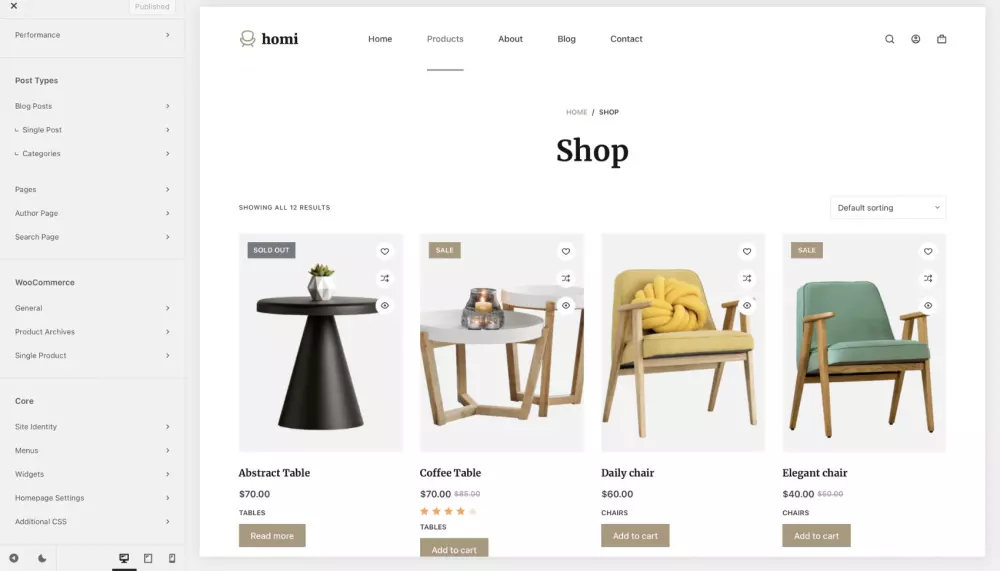Add Daily chair to wishlist

(747, 251)
